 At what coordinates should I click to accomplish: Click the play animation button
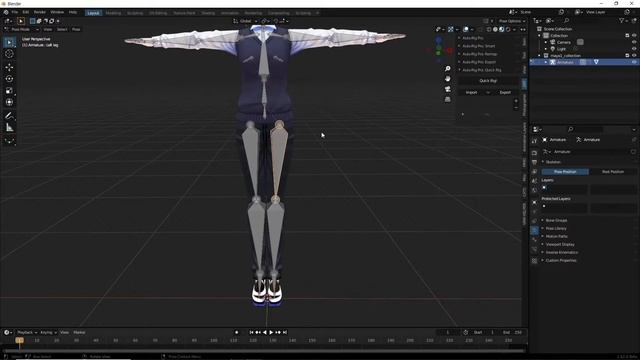point(271,333)
